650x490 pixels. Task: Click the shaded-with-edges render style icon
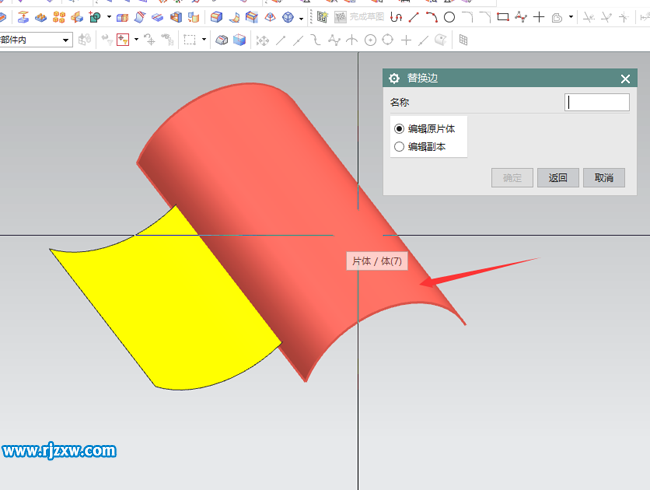click(222, 39)
